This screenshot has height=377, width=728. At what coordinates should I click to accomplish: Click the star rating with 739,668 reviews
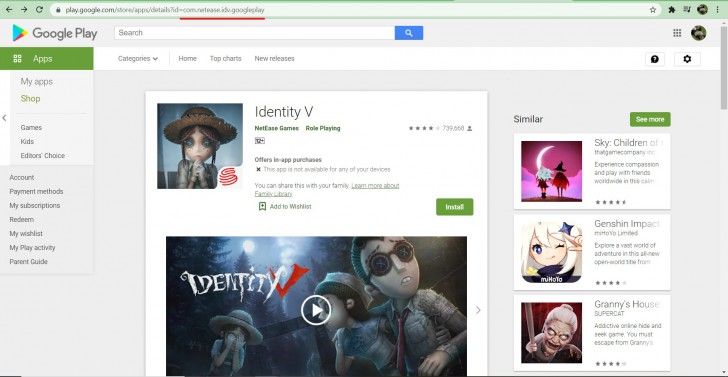click(440, 128)
